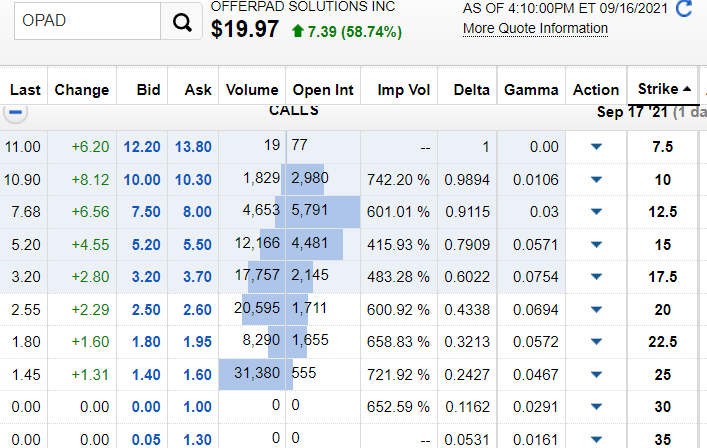Click ask price 13.80 for strike 7.5
The height and width of the screenshot is (448, 707).
click(x=193, y=147)
